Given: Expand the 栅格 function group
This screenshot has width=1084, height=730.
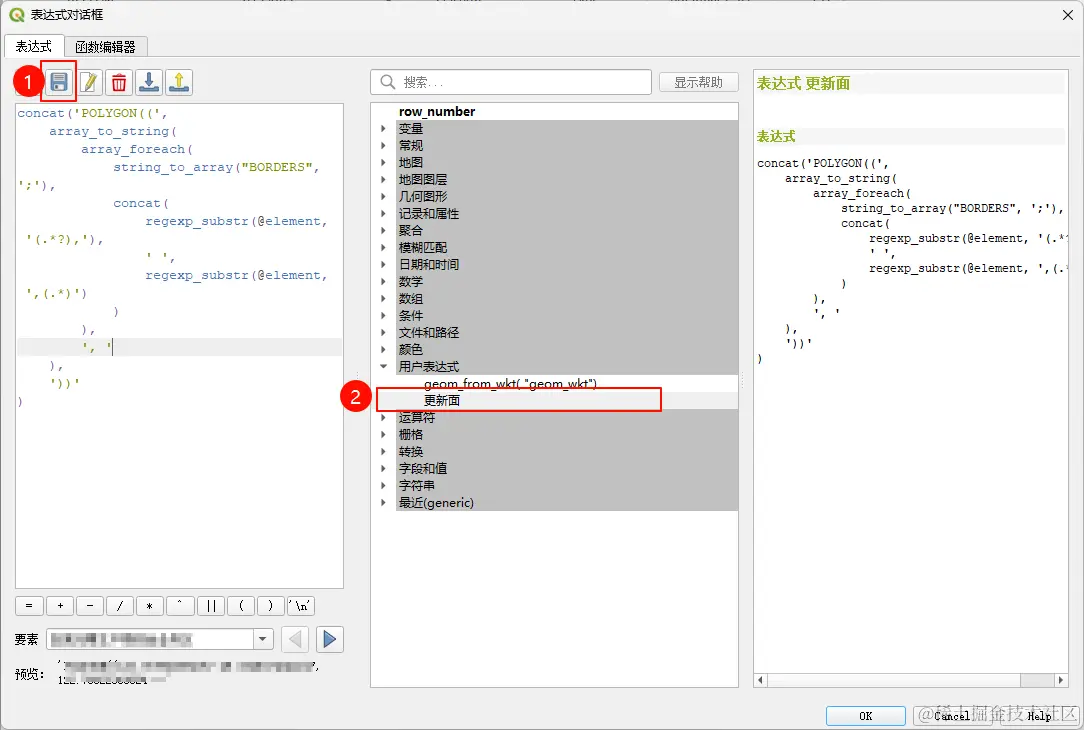Looking at the screenshot, I should pos(384,435).
